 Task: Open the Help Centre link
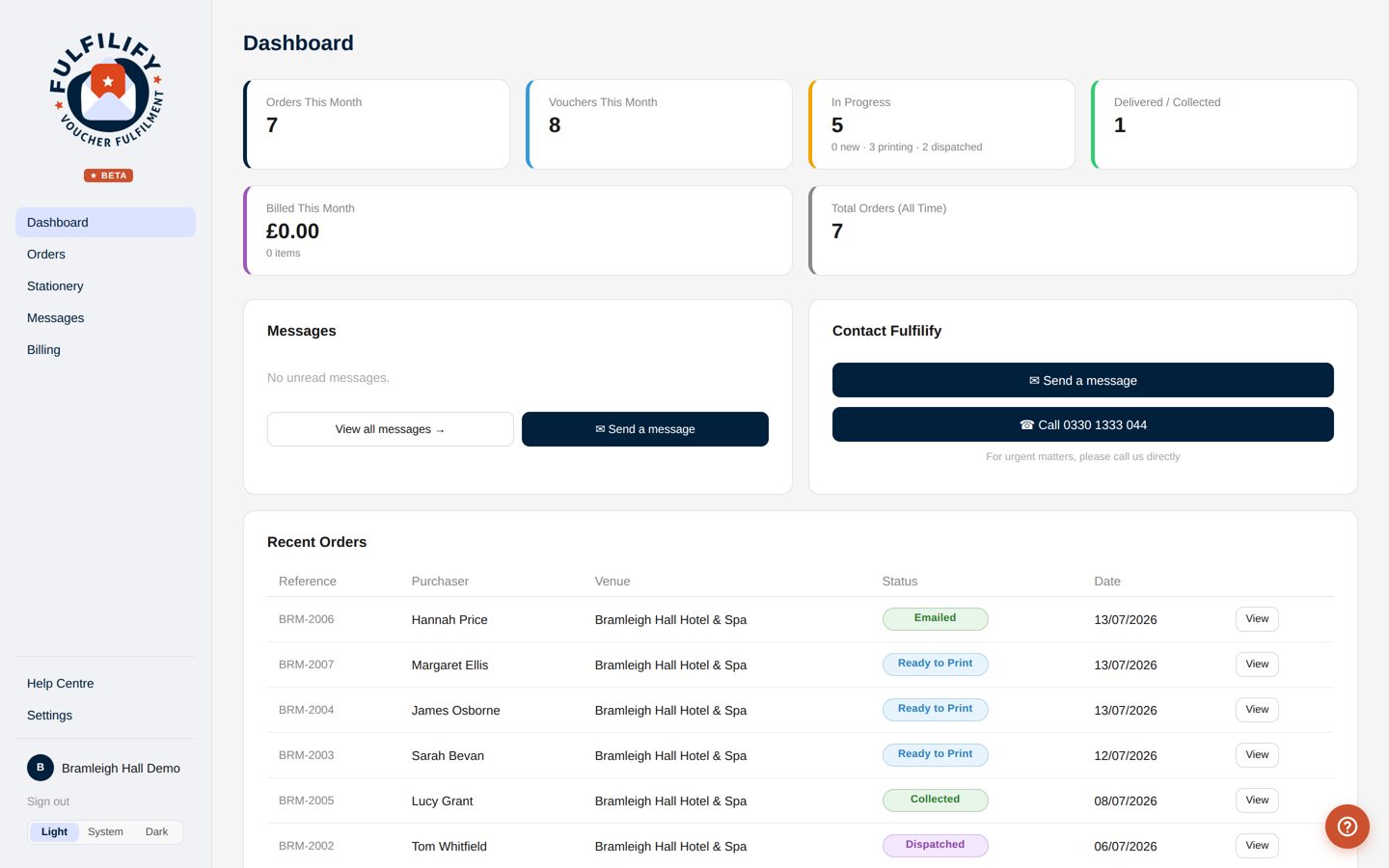point(105,683)
